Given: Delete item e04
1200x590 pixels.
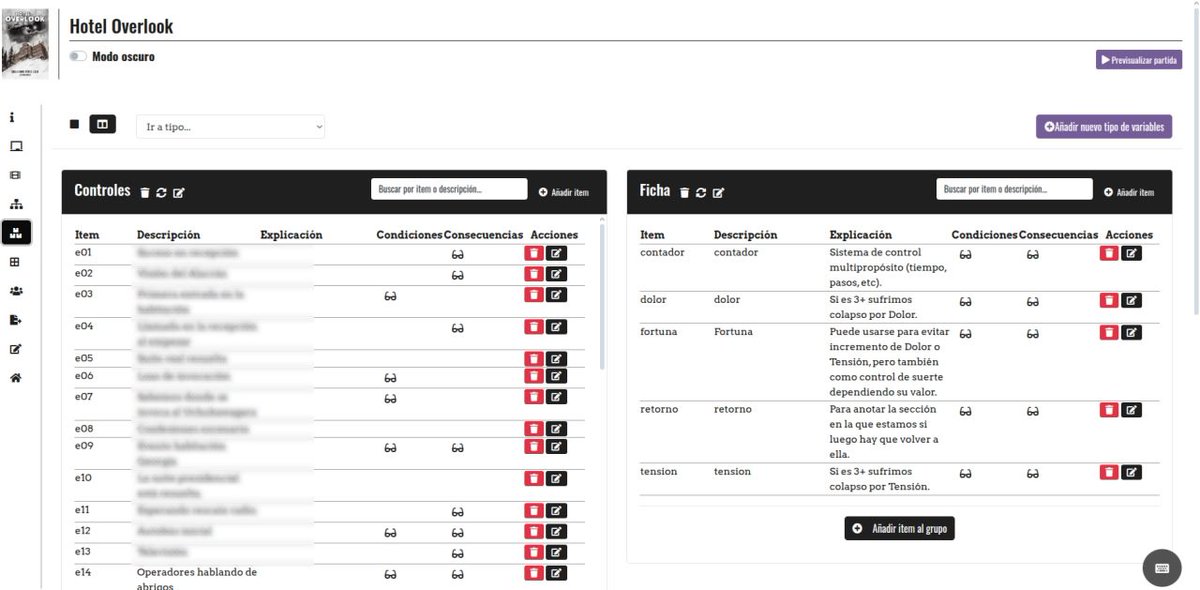Looking at the screenshot, I should click(534, 326).
